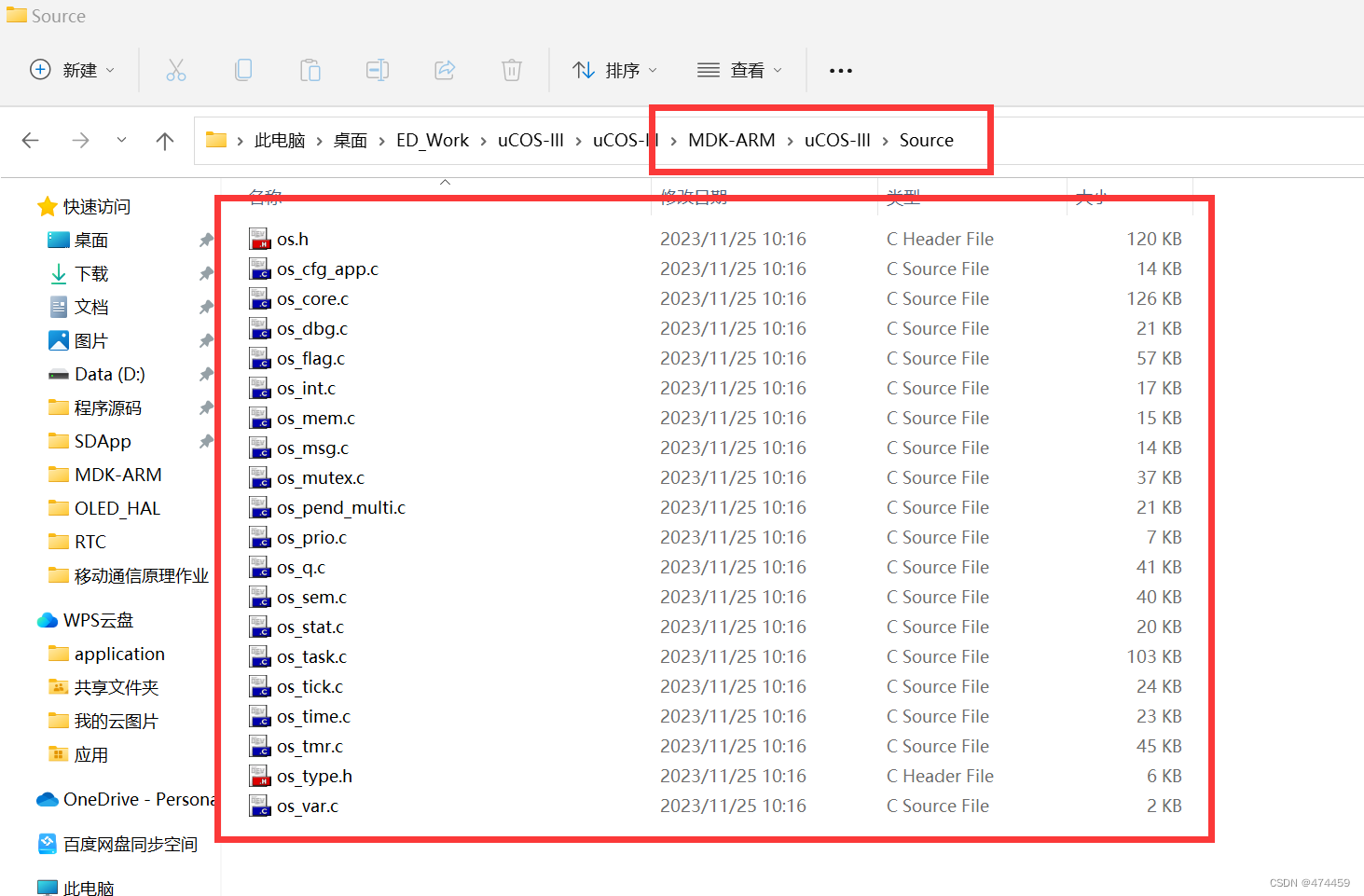Open 图片 in the sidebar

91,341
